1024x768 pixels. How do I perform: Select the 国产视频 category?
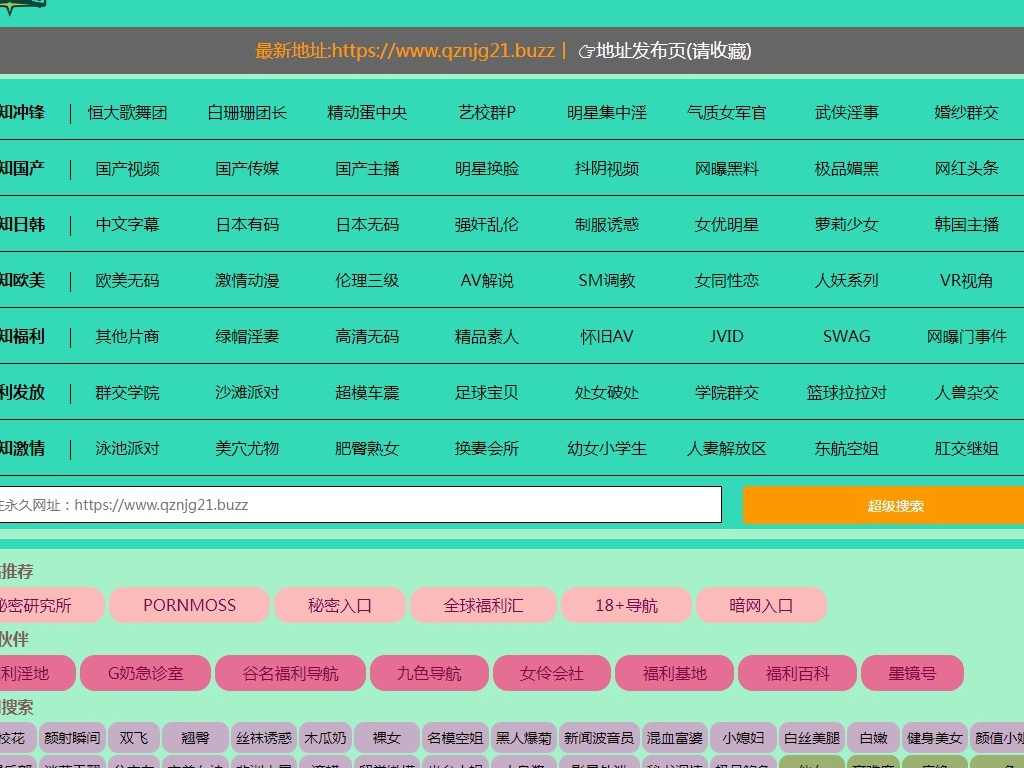pyautogui.click(x=127, y=169)
